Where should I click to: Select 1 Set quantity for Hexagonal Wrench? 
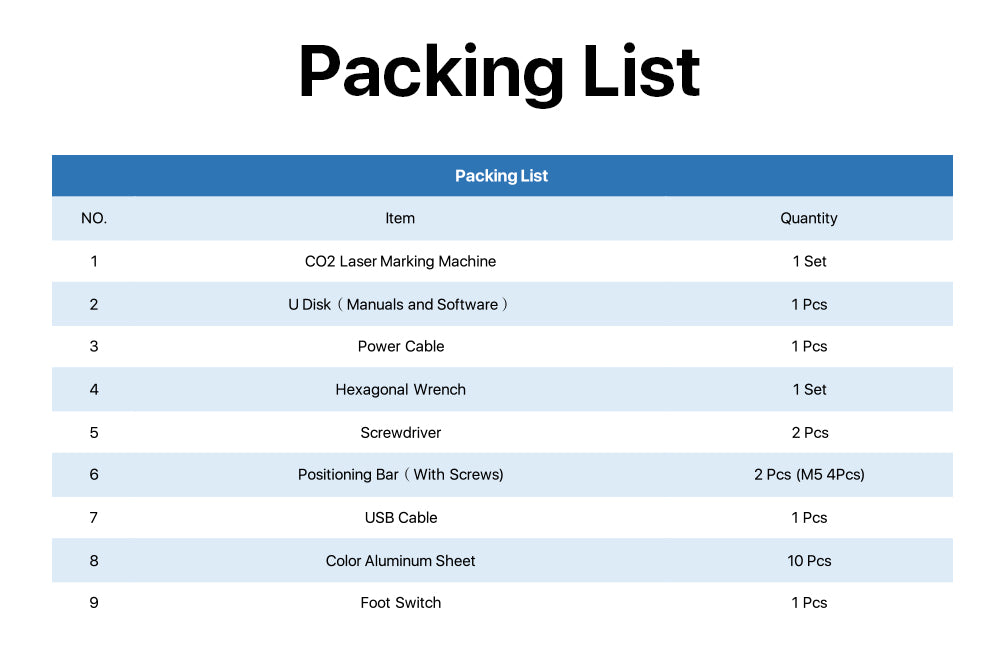pos(809,390)
